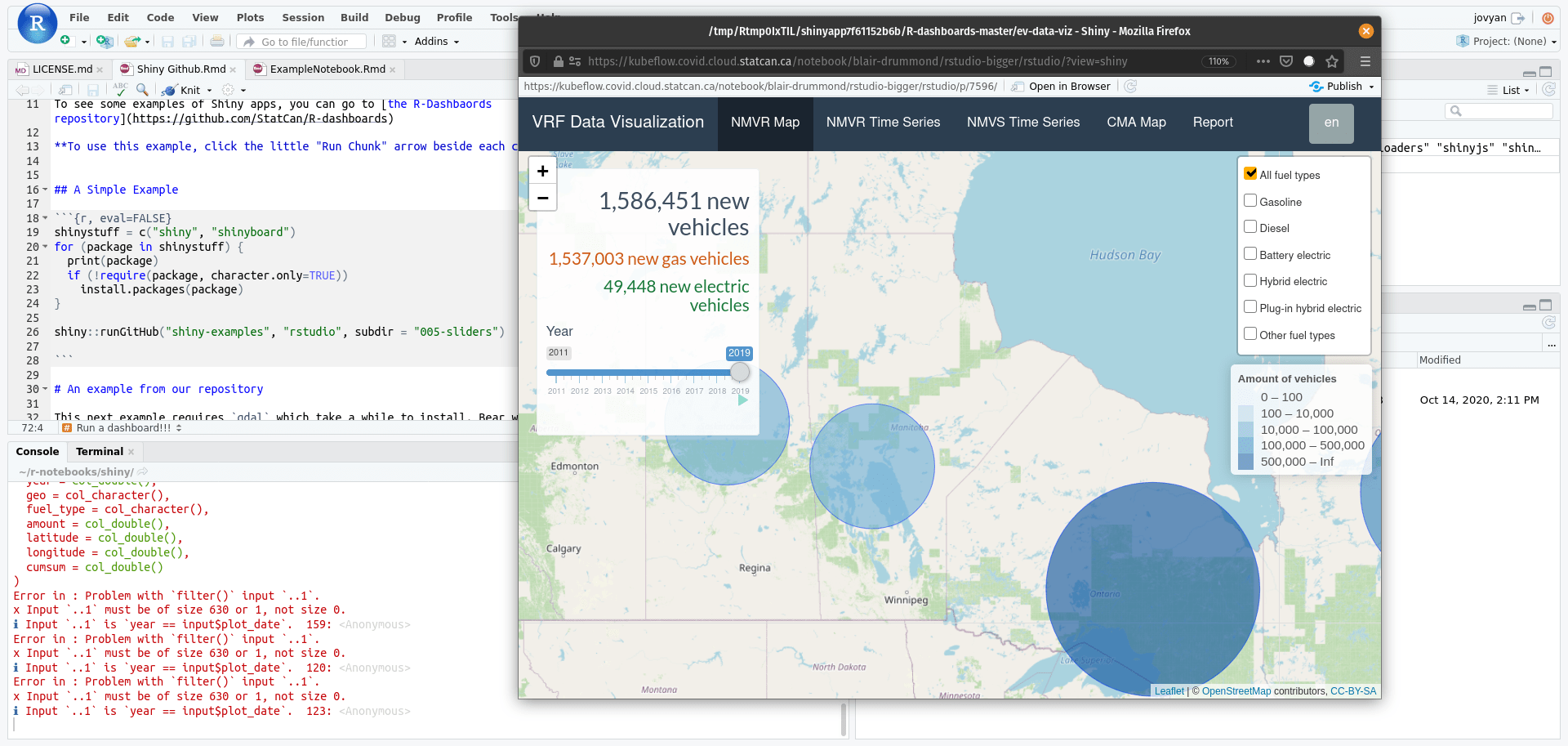Zoom in on the Leaflet map
1568x746 pixels.
[542, 172]
